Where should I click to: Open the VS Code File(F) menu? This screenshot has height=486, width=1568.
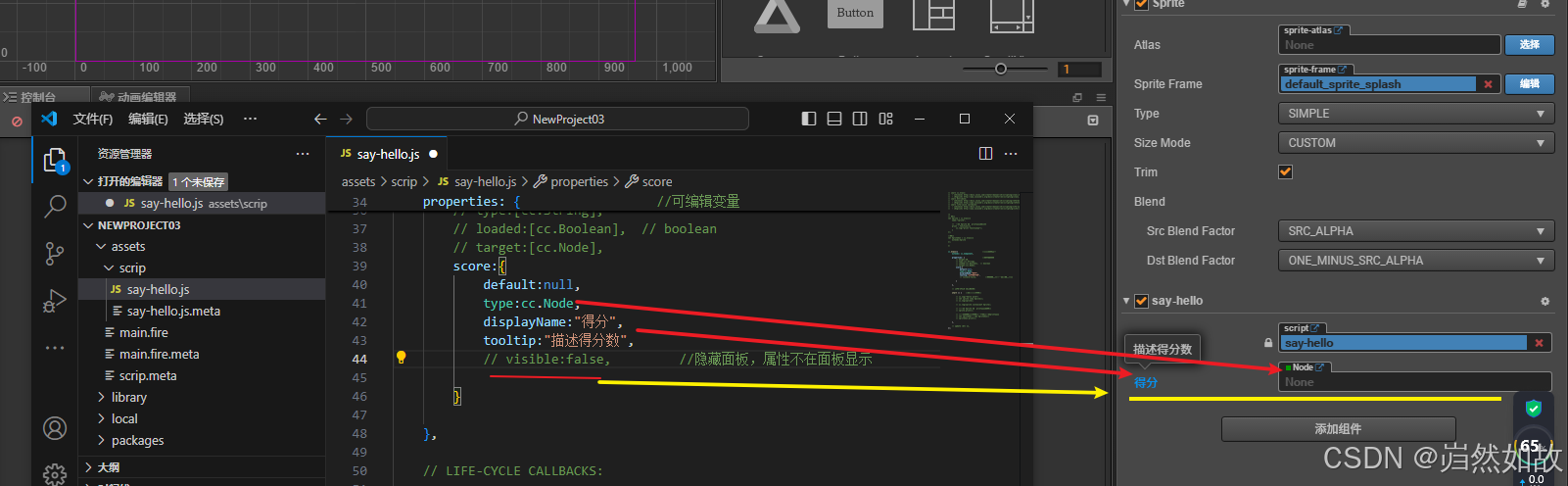coord(93,119)
